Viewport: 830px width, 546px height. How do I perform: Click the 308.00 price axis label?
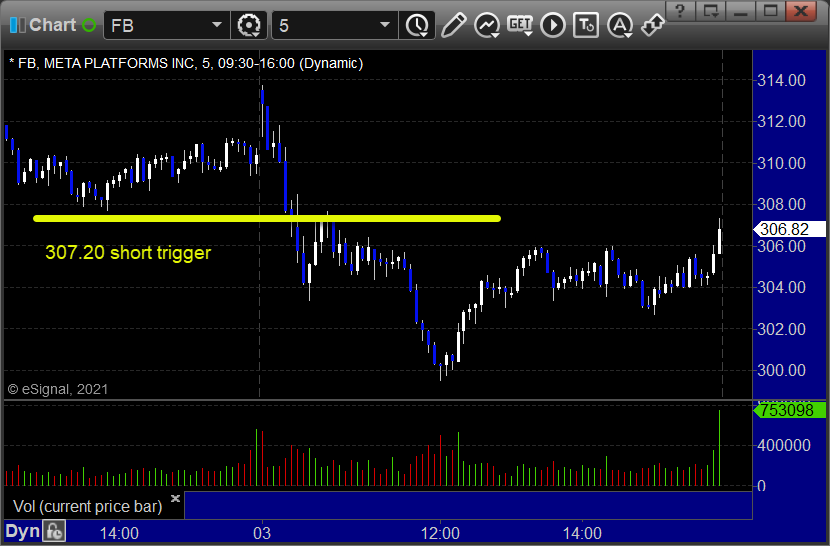781,204
